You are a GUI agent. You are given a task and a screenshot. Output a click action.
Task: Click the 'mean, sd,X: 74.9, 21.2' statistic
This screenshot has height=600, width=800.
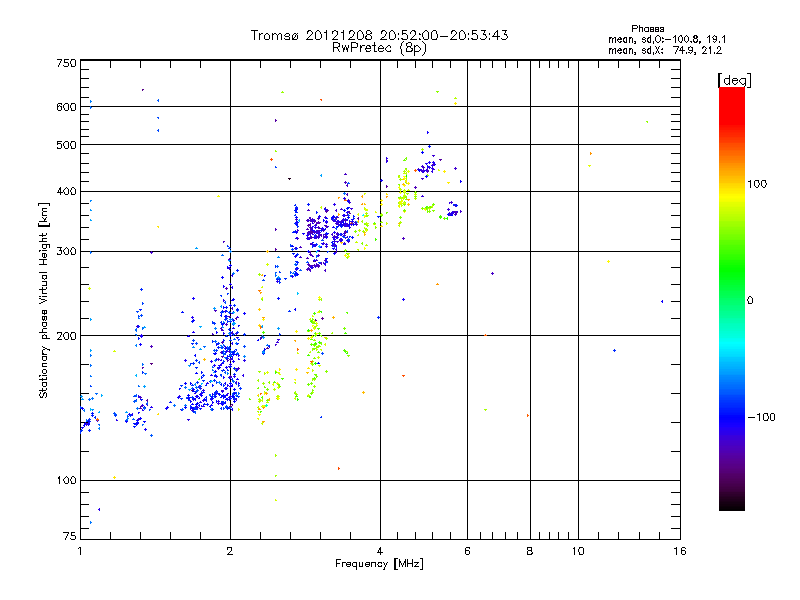[x=665, y=50]
